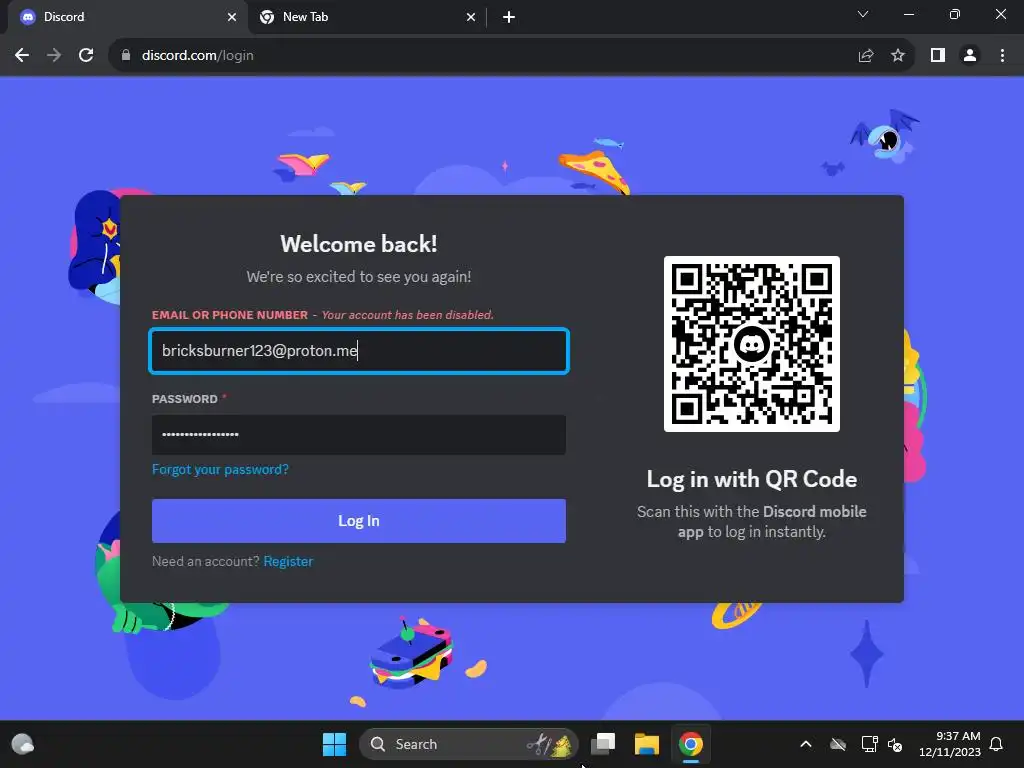Open the Chrome profile menu
The image size is (1024, 768).
(x=970, y=56)
